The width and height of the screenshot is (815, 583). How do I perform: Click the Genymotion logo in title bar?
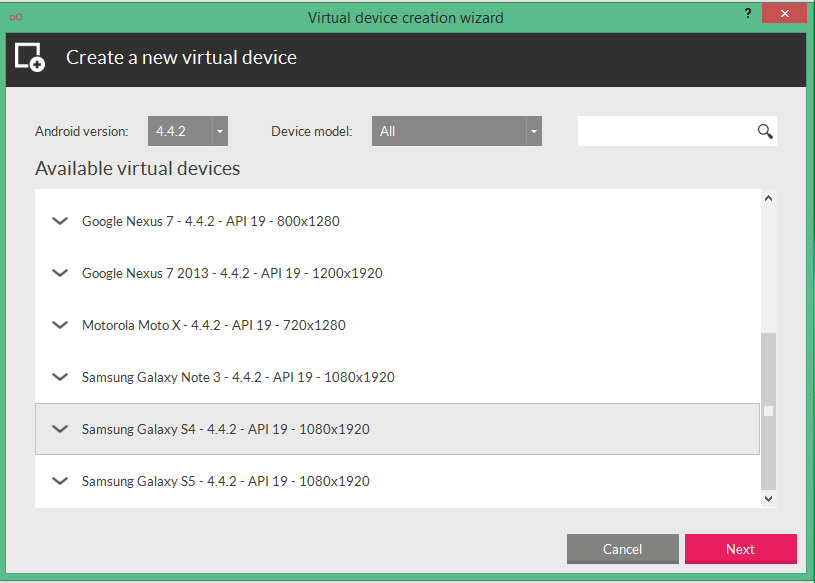click(x=16, y=17)
